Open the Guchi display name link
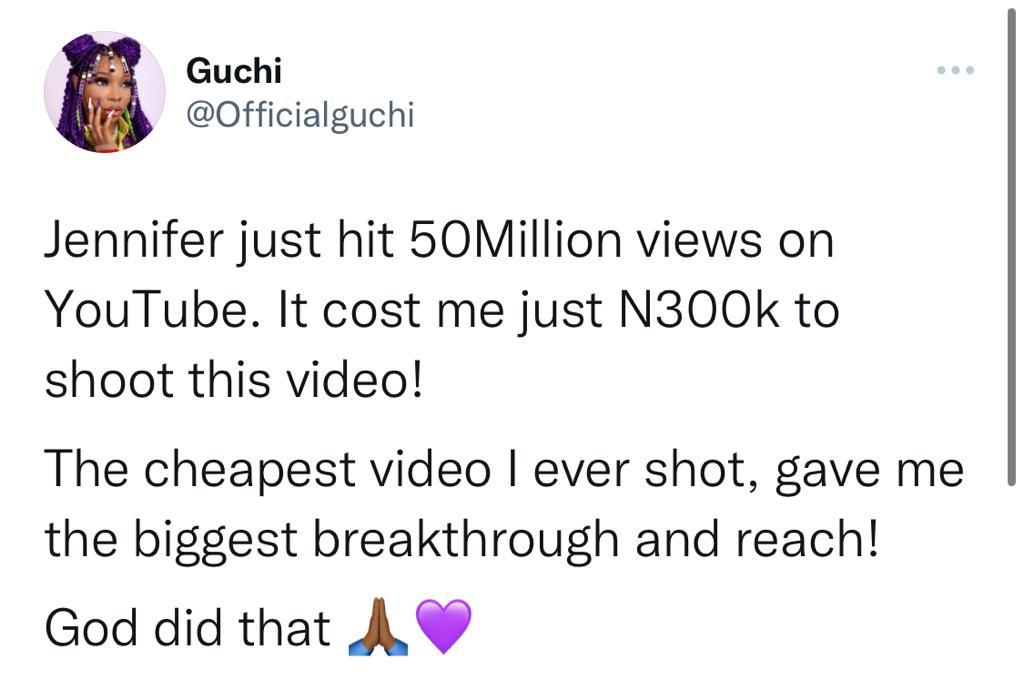Image resolution: width=1024 pixels, height=681 pixels. pos(234,71)
